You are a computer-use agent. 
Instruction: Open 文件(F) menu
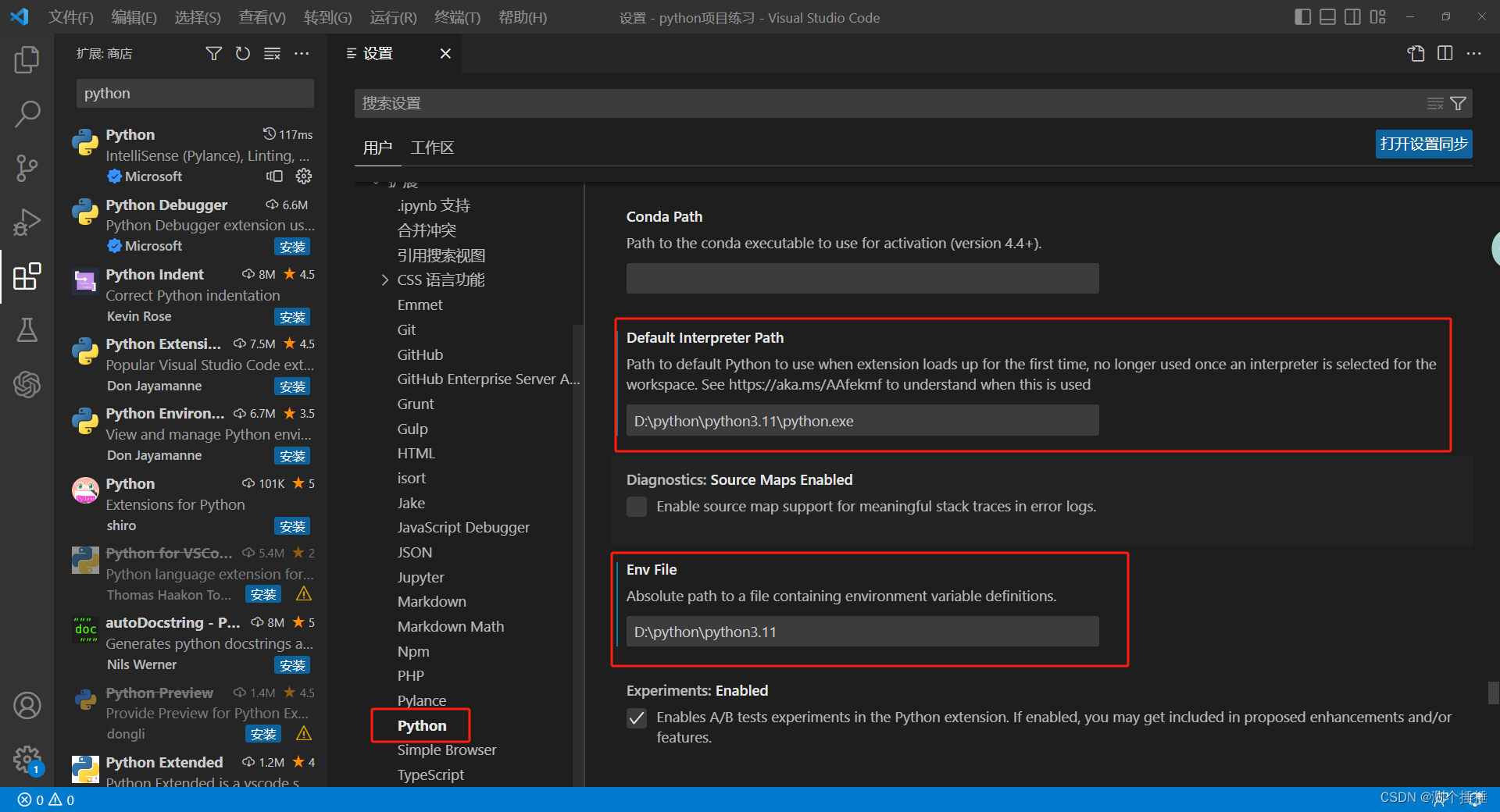pyautogui.click(x=71, y=17)
